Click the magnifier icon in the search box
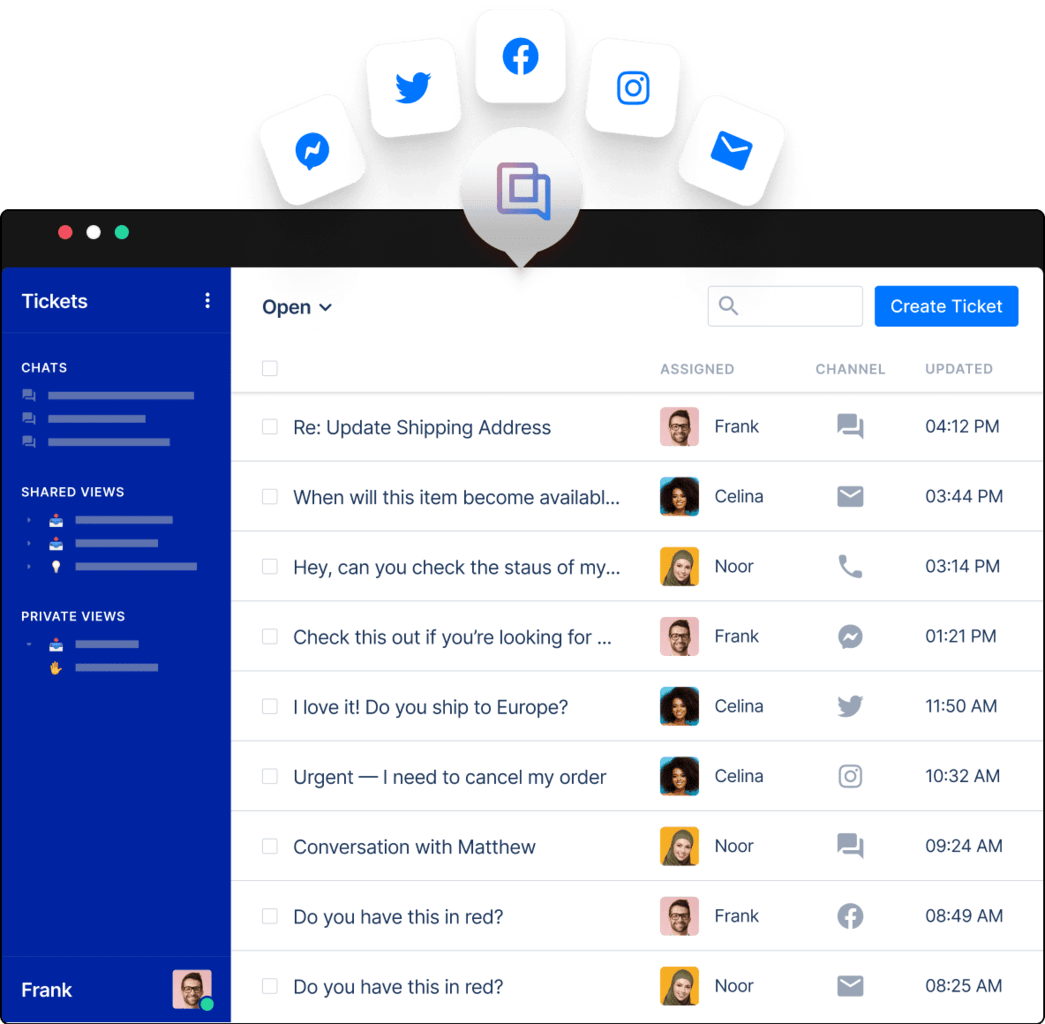 click(x=728, y=306)
